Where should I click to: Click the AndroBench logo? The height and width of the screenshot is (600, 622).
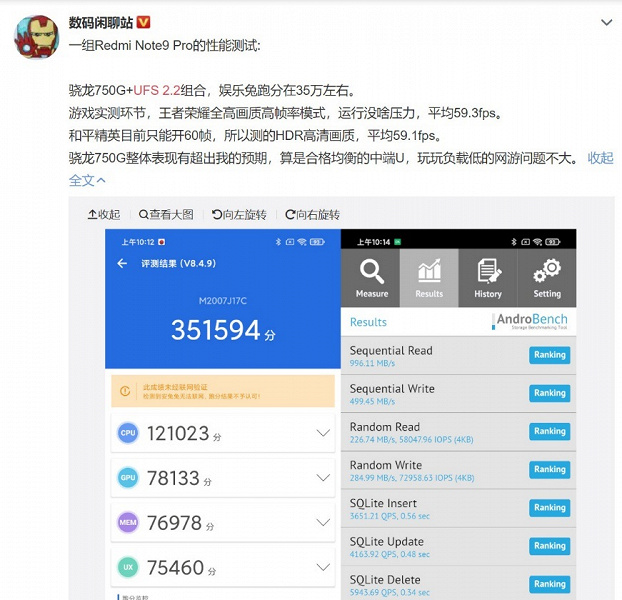point(530,322)
